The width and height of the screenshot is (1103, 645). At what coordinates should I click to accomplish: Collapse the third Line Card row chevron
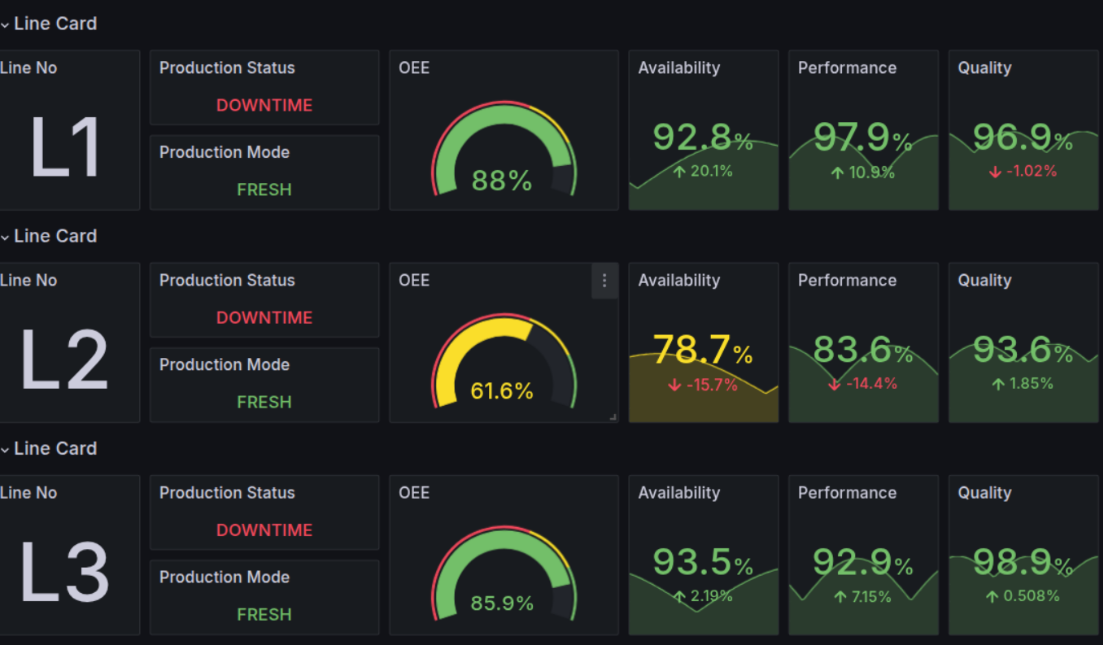tap(5, 449)
